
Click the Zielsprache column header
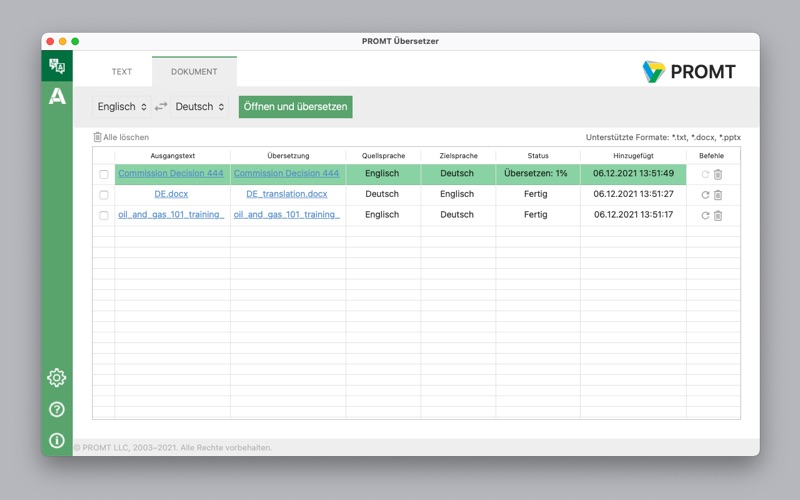(x=458, y=156)
